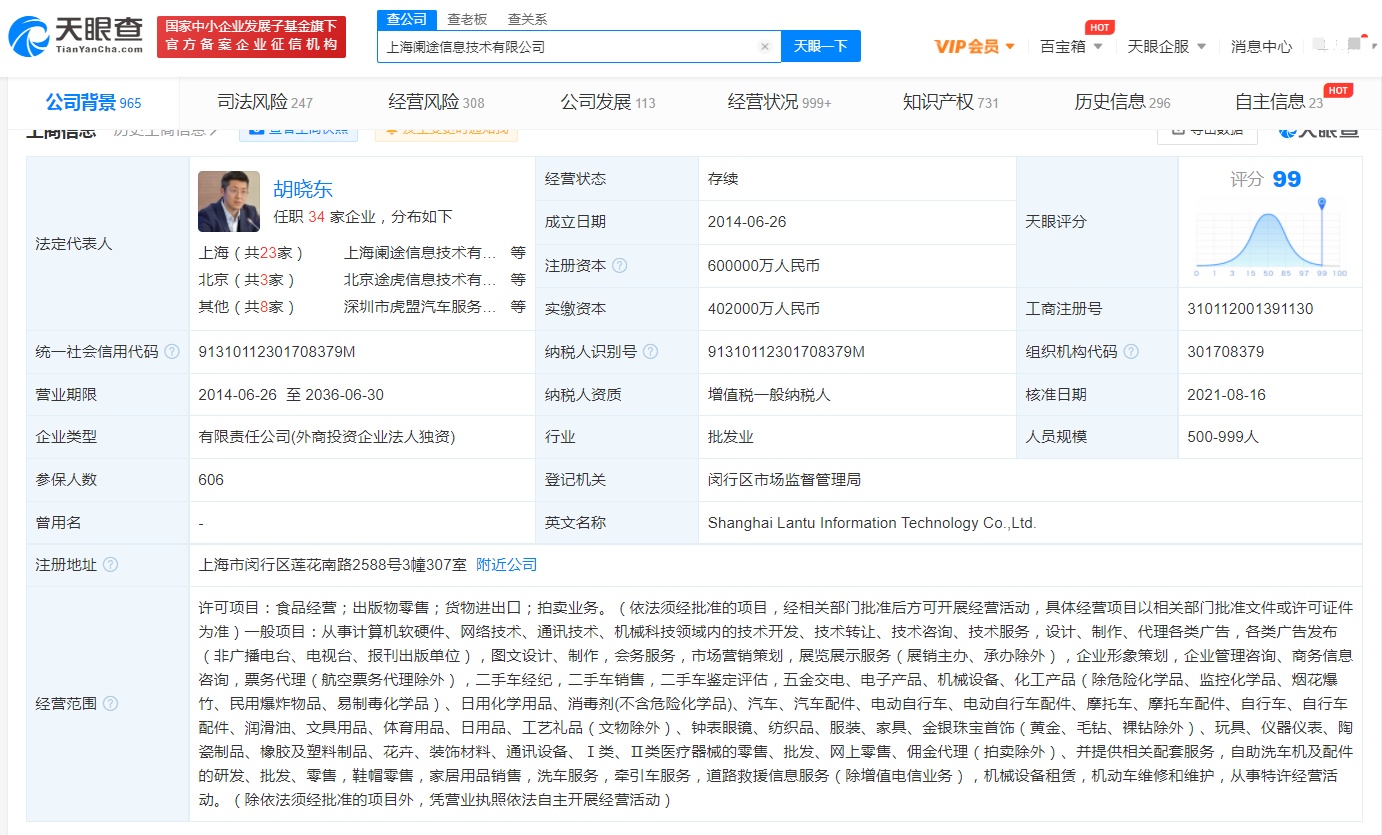1382x835 pixels.
Task: Click 等 beside the 上海阑途 entry
Action: coord(518,253)
